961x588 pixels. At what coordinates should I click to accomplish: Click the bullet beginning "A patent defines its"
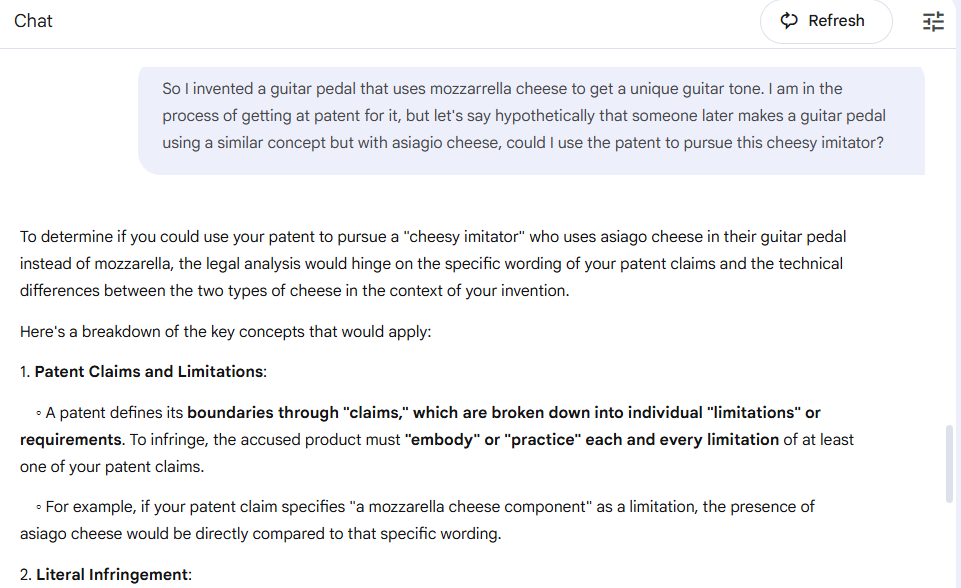tap(436, 440)
